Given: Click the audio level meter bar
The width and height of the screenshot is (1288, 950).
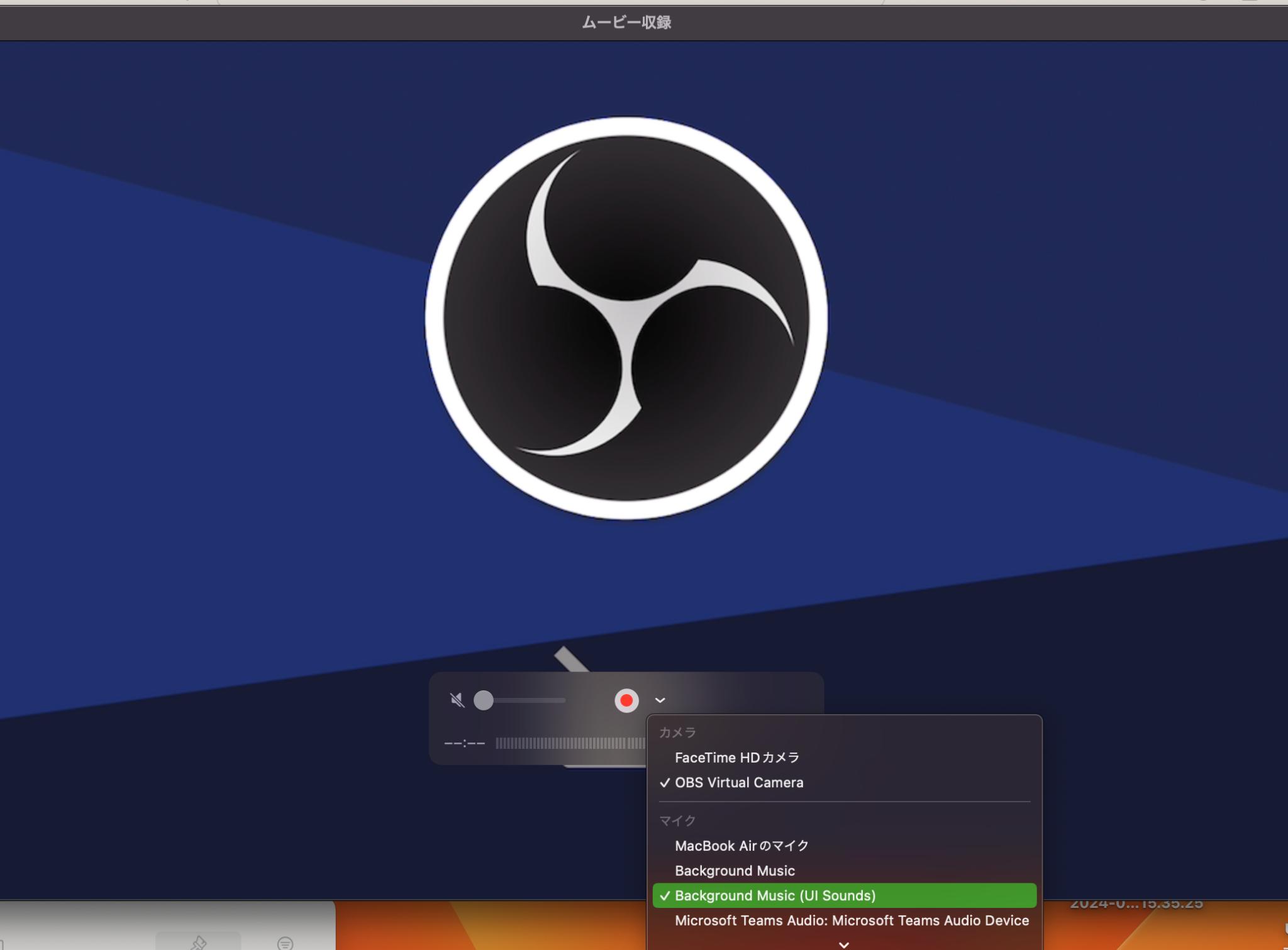Looking at the screenshot, I should click(x=570, y=743).
